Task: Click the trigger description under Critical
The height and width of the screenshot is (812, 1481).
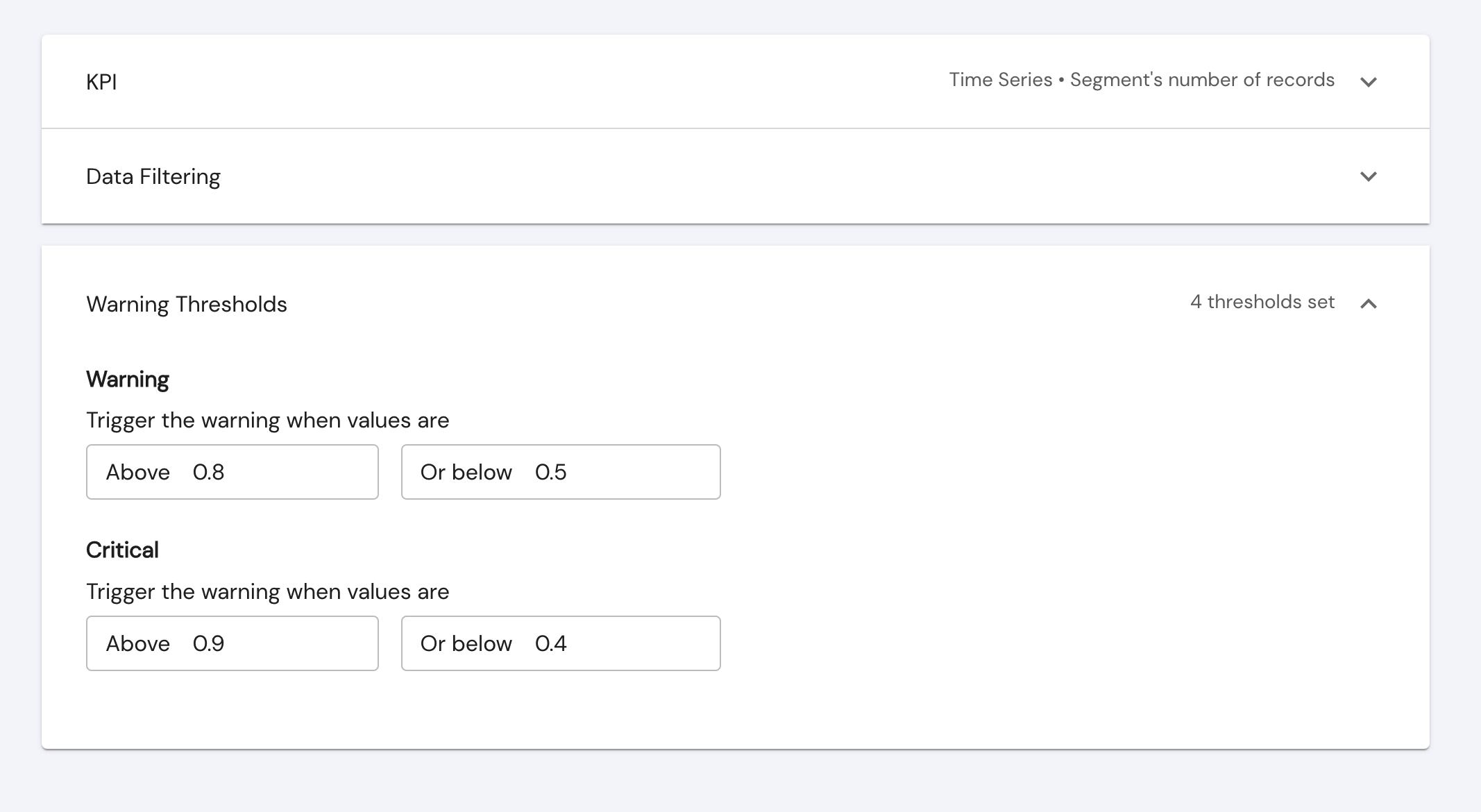Action: coord(267,592)
